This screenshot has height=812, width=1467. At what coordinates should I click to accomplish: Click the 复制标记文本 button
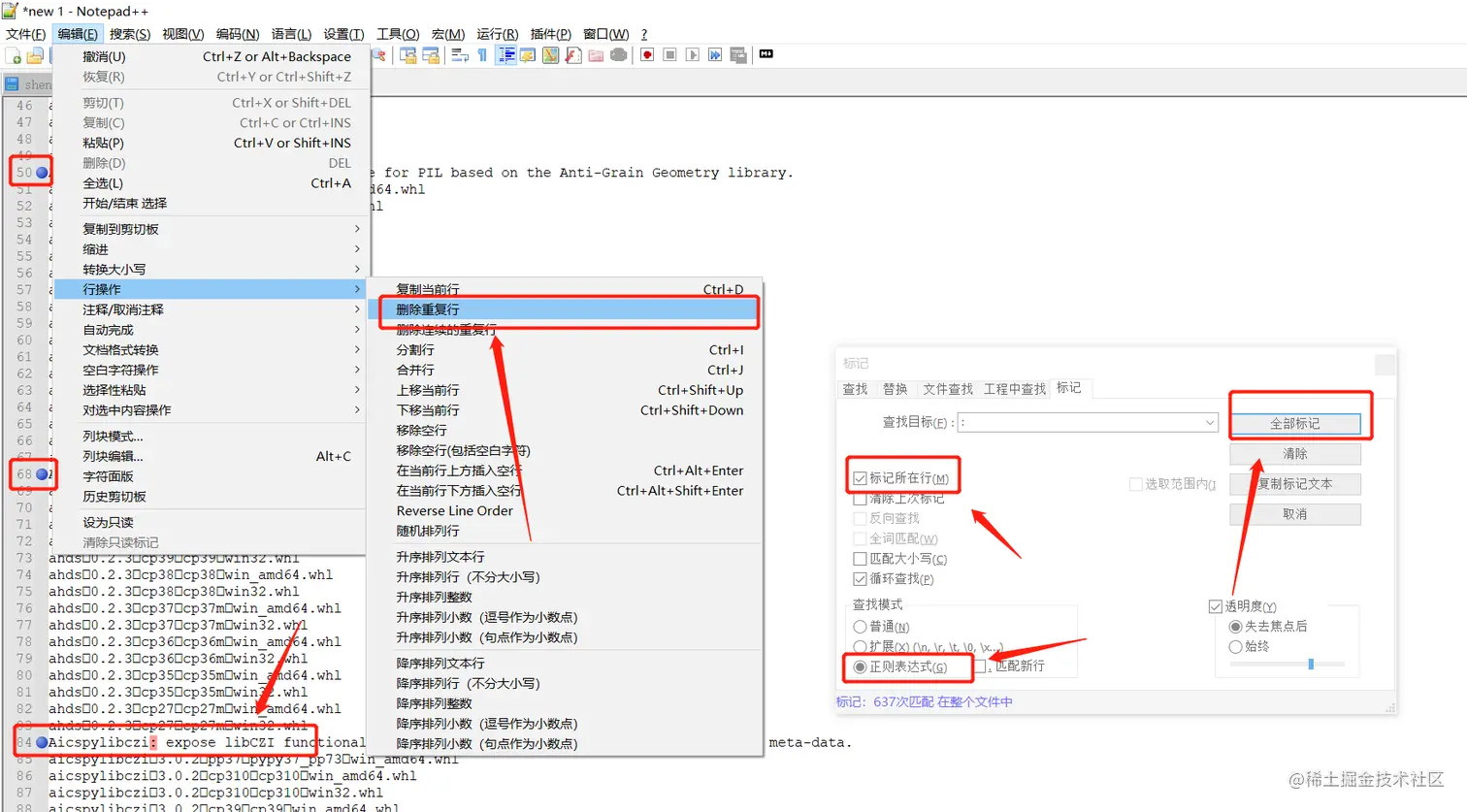coord(1295,484)
